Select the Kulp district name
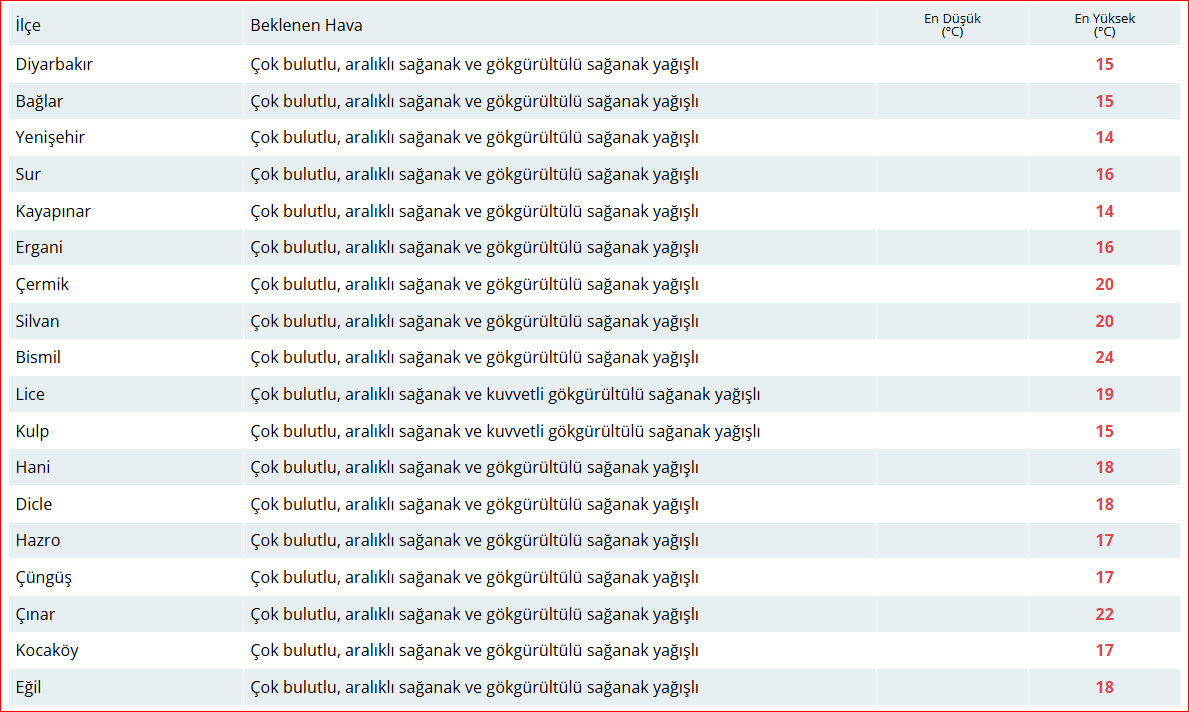Screen dimensions: 1189x712 (32, 431)
